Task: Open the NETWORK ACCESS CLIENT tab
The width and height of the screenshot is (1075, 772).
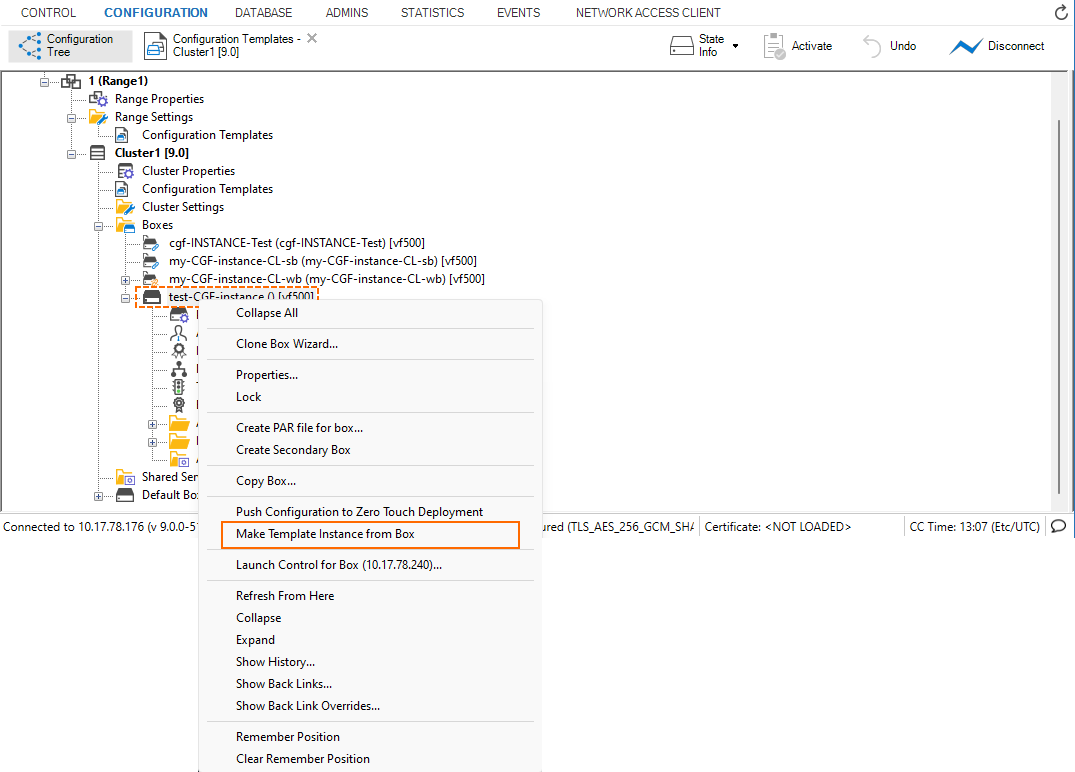Action: click(648, 12)
